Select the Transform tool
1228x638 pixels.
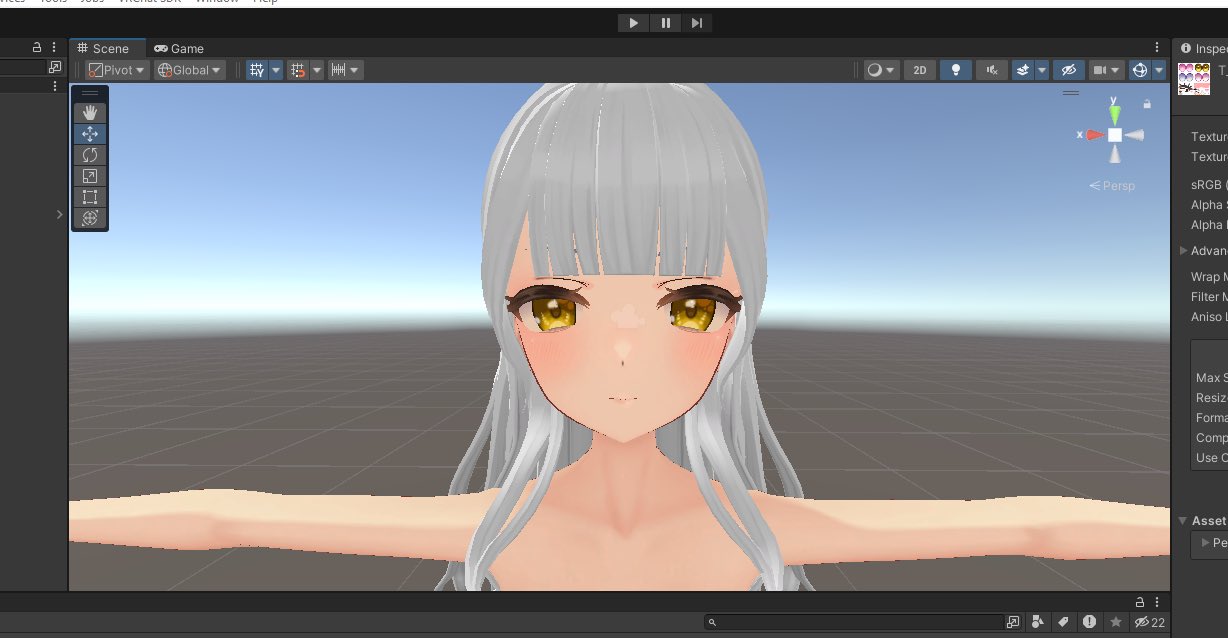click(x=90, y=217)
